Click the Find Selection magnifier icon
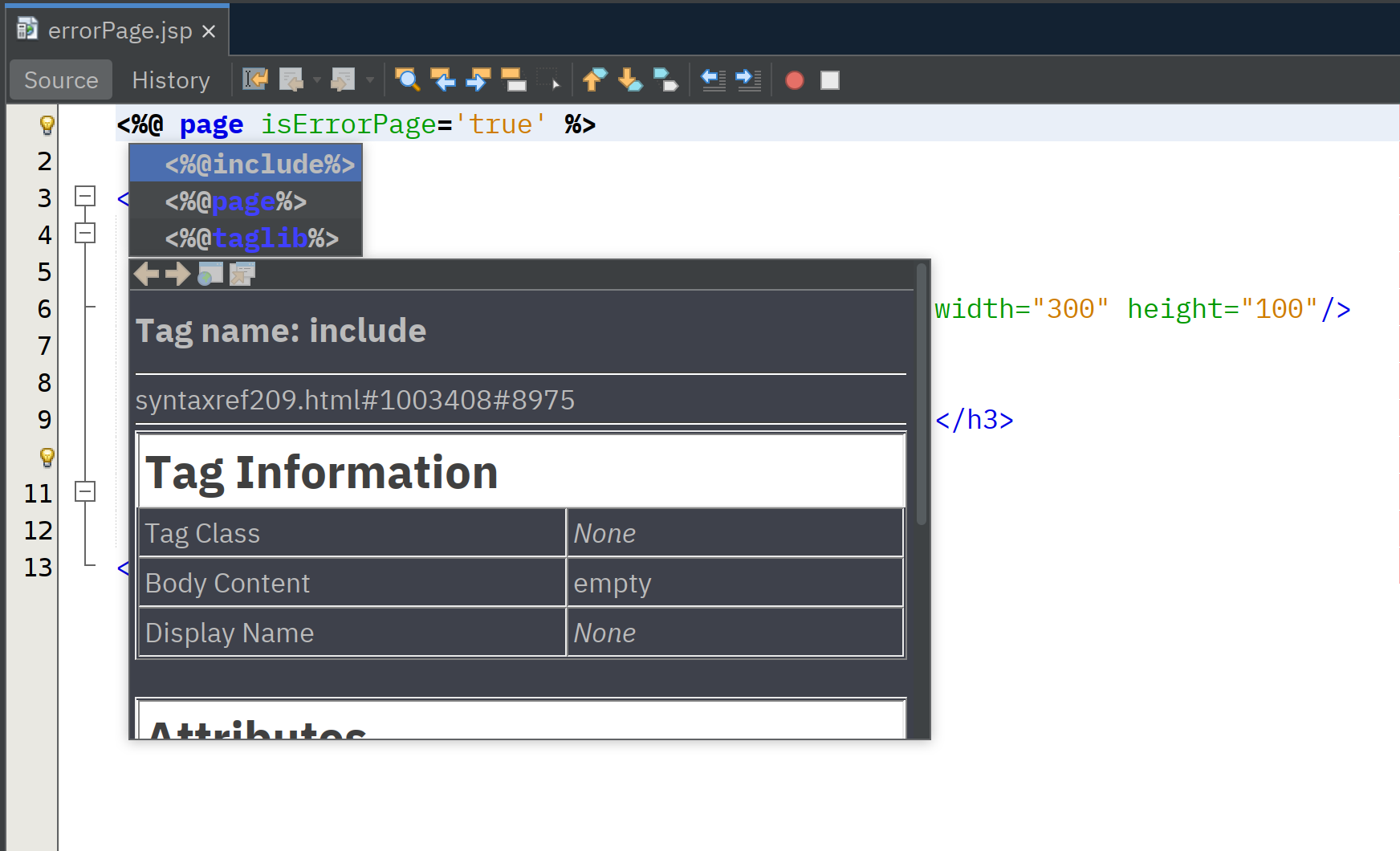The width and height of the screenshot is (1400, 851). tap(408, 79)
